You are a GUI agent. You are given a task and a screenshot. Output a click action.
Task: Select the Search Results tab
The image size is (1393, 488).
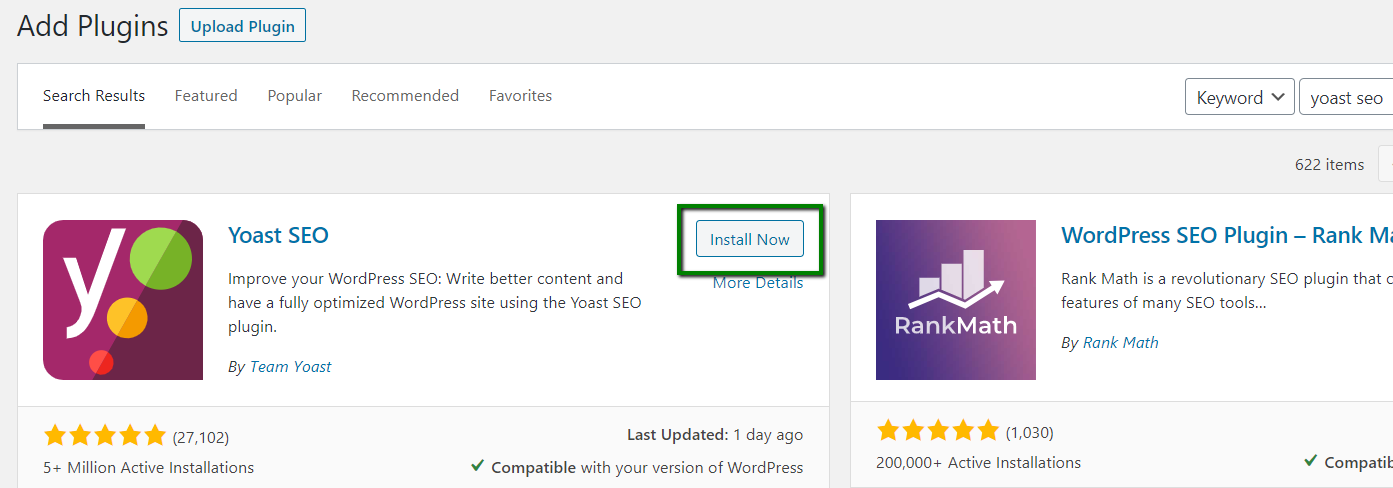(94, 96)
